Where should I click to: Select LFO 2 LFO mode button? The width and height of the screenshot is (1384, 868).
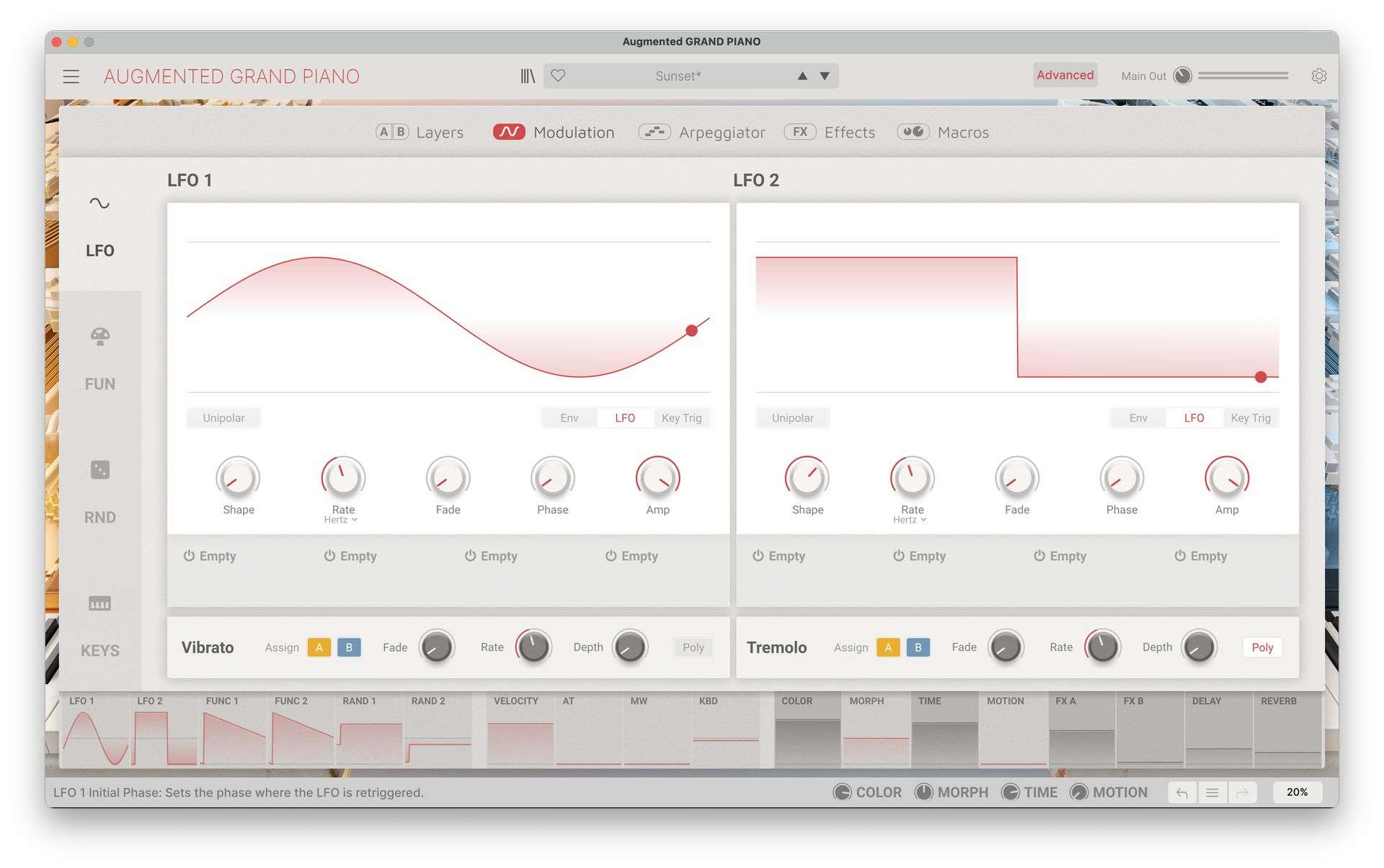(x=1194, y=418)
